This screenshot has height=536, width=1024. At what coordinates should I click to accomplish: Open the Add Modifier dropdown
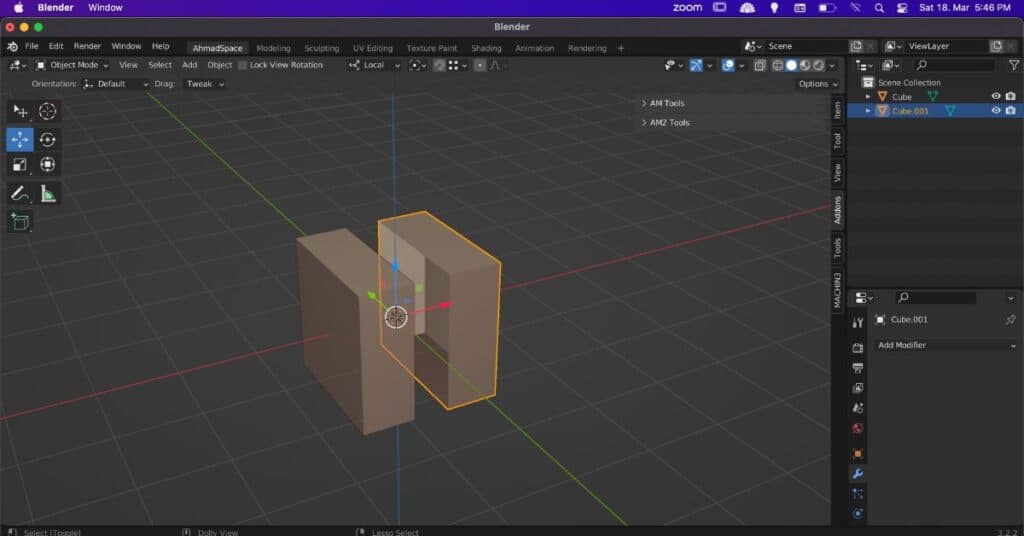tap(945, 345)
